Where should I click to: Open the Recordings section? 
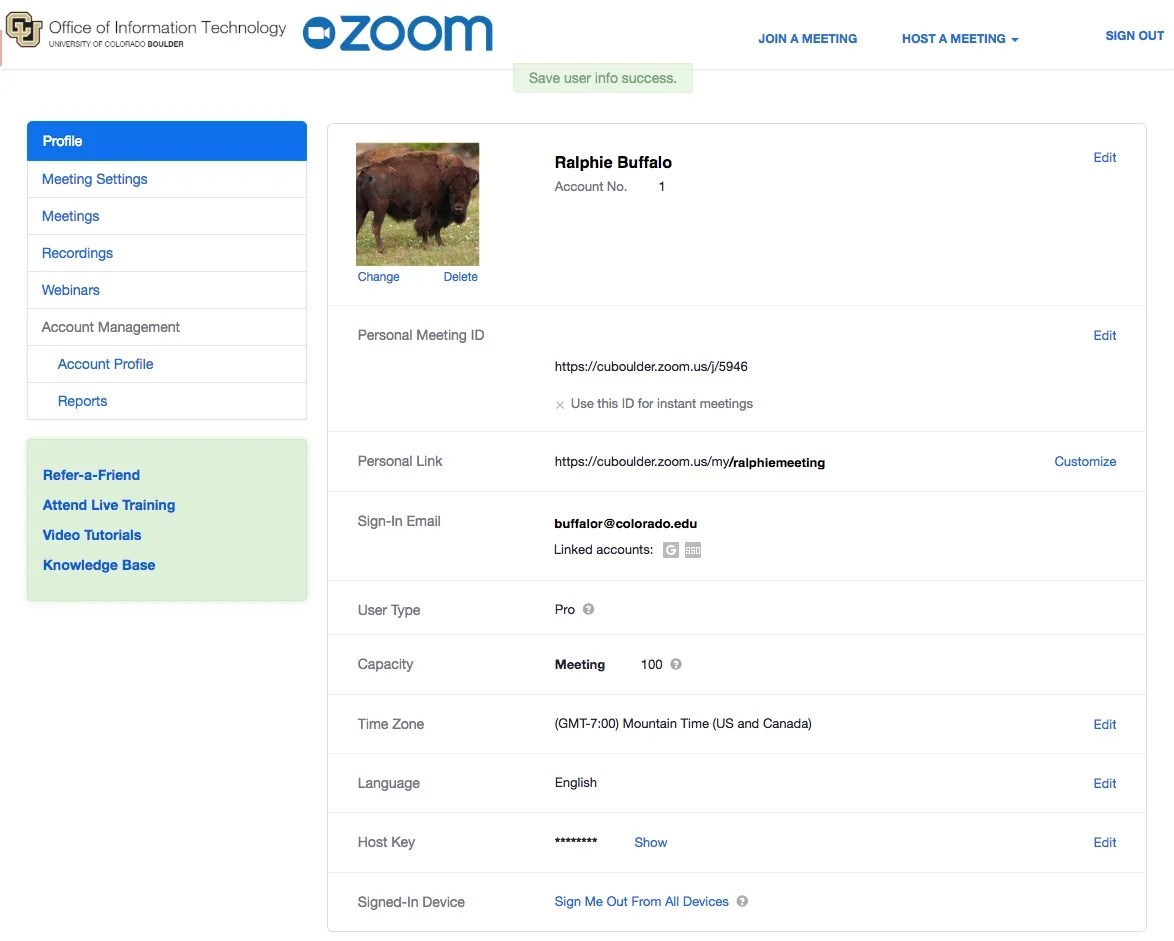[x=77, y=253]
